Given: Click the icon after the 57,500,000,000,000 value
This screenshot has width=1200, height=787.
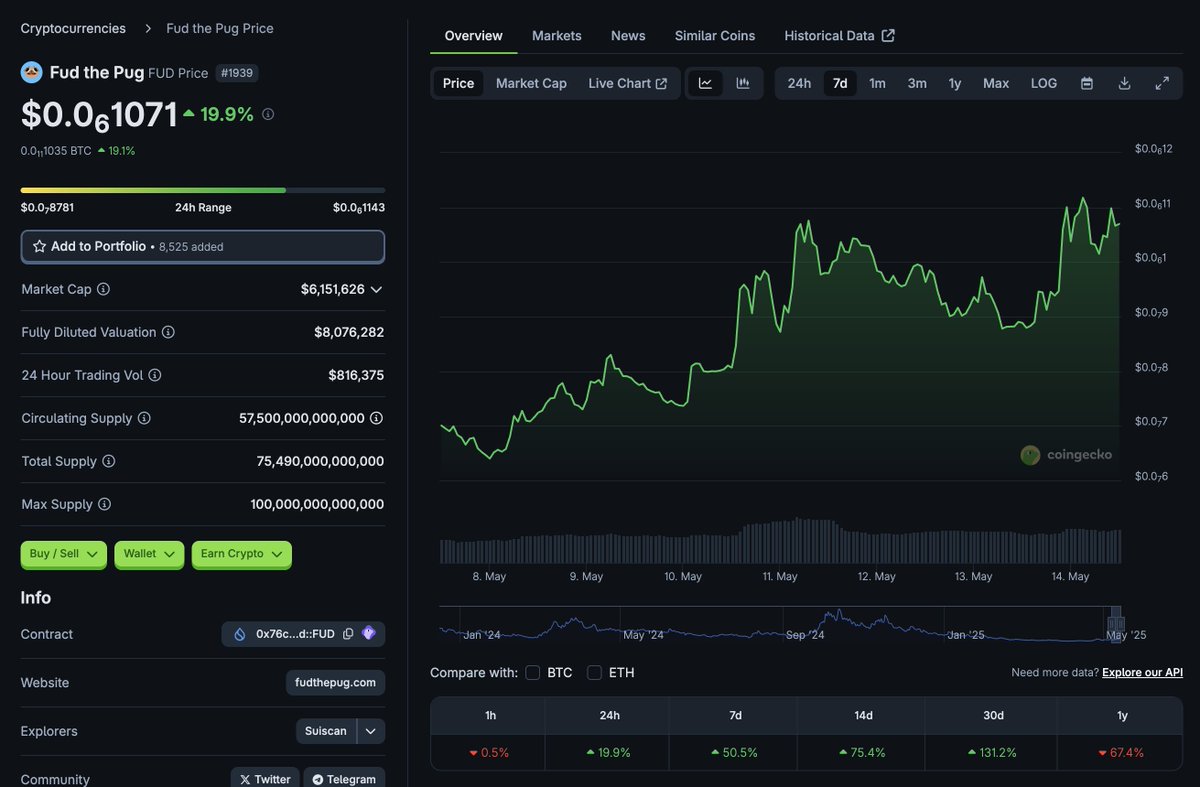Looking at the screenshot, I should coord(377,418).
